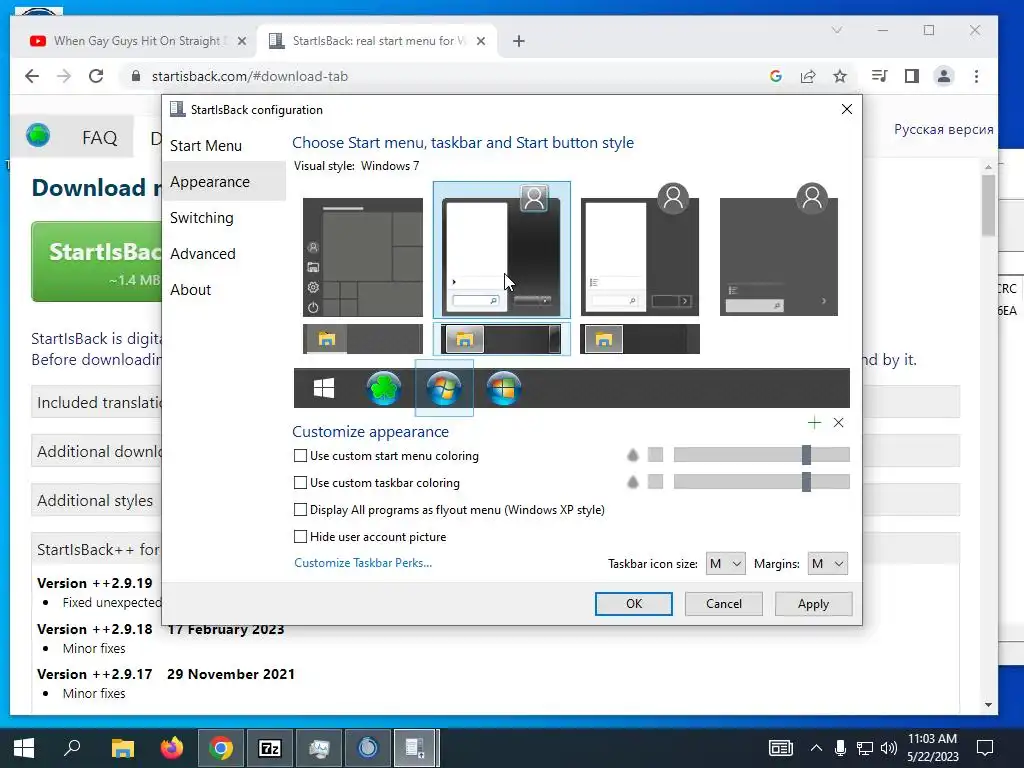The width and height of the screenshot is (1024, 768).
Task: Expand Chrome tab search chevron
Action: pyautogui.click(x=837, y=30)
